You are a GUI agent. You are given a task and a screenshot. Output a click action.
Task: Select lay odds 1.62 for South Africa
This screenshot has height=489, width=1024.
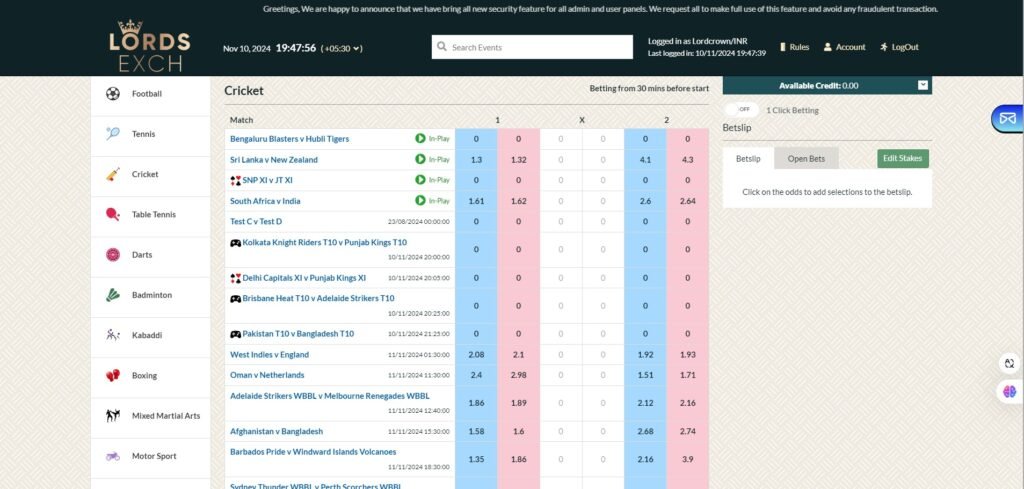click(519, 201)
